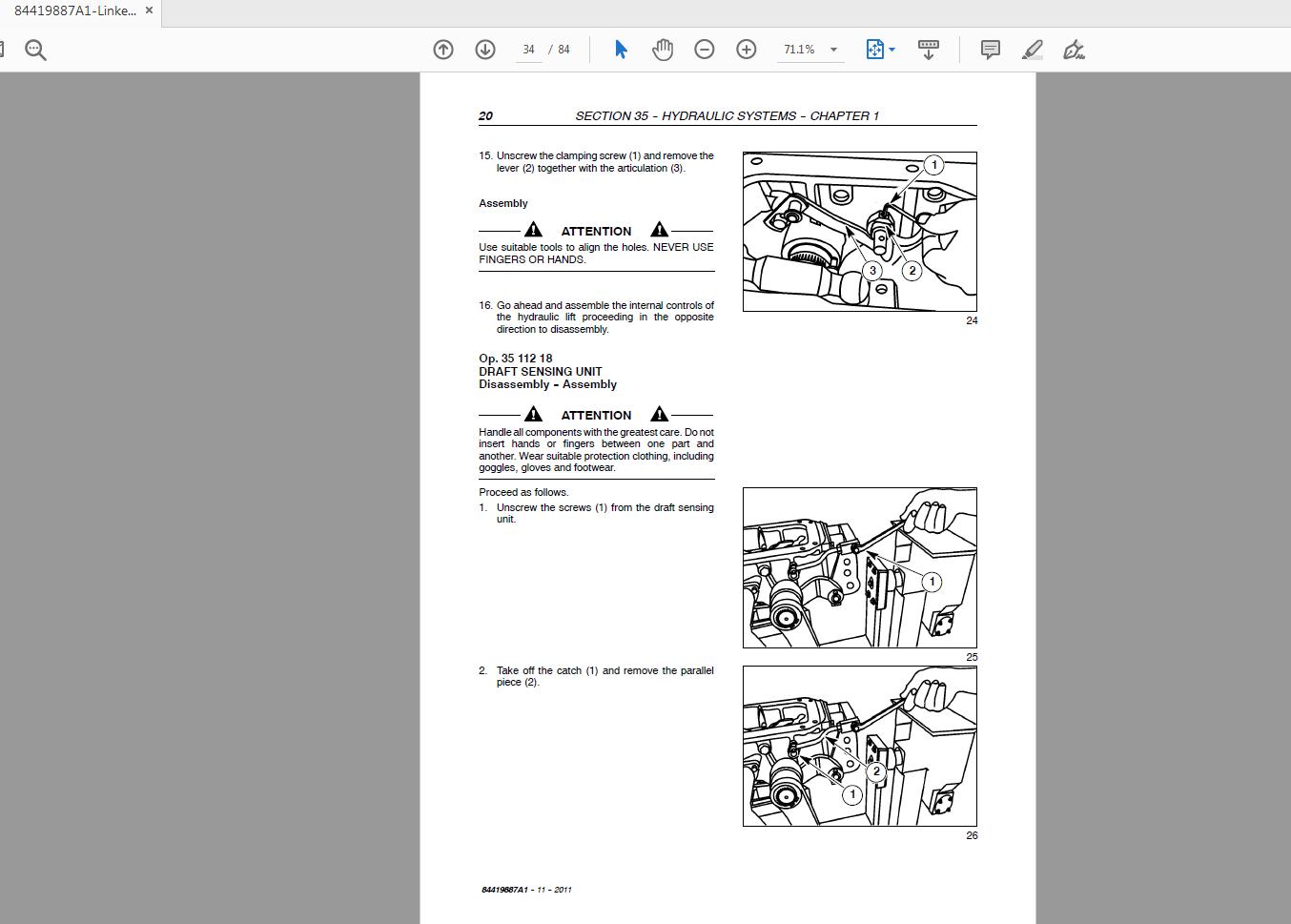Enable scrolling page display mode
The image size is (1291, 924).
[x=928, y=49]
